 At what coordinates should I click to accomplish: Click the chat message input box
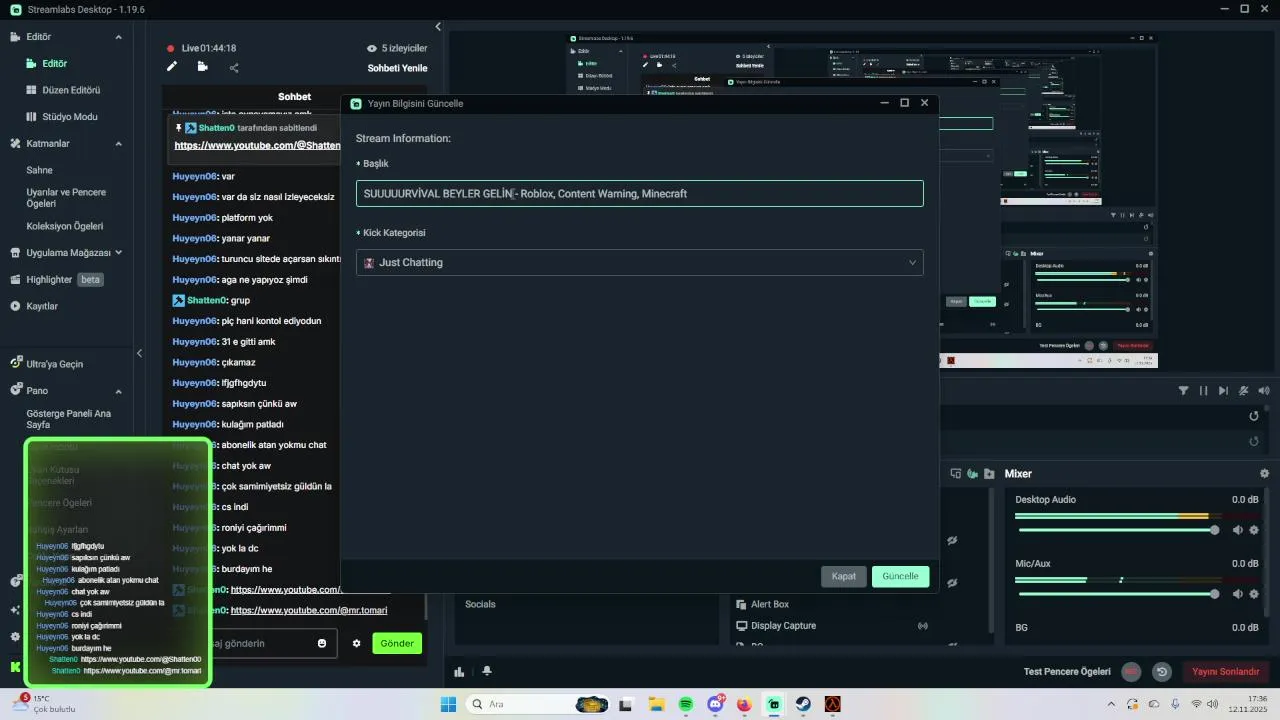262,643
